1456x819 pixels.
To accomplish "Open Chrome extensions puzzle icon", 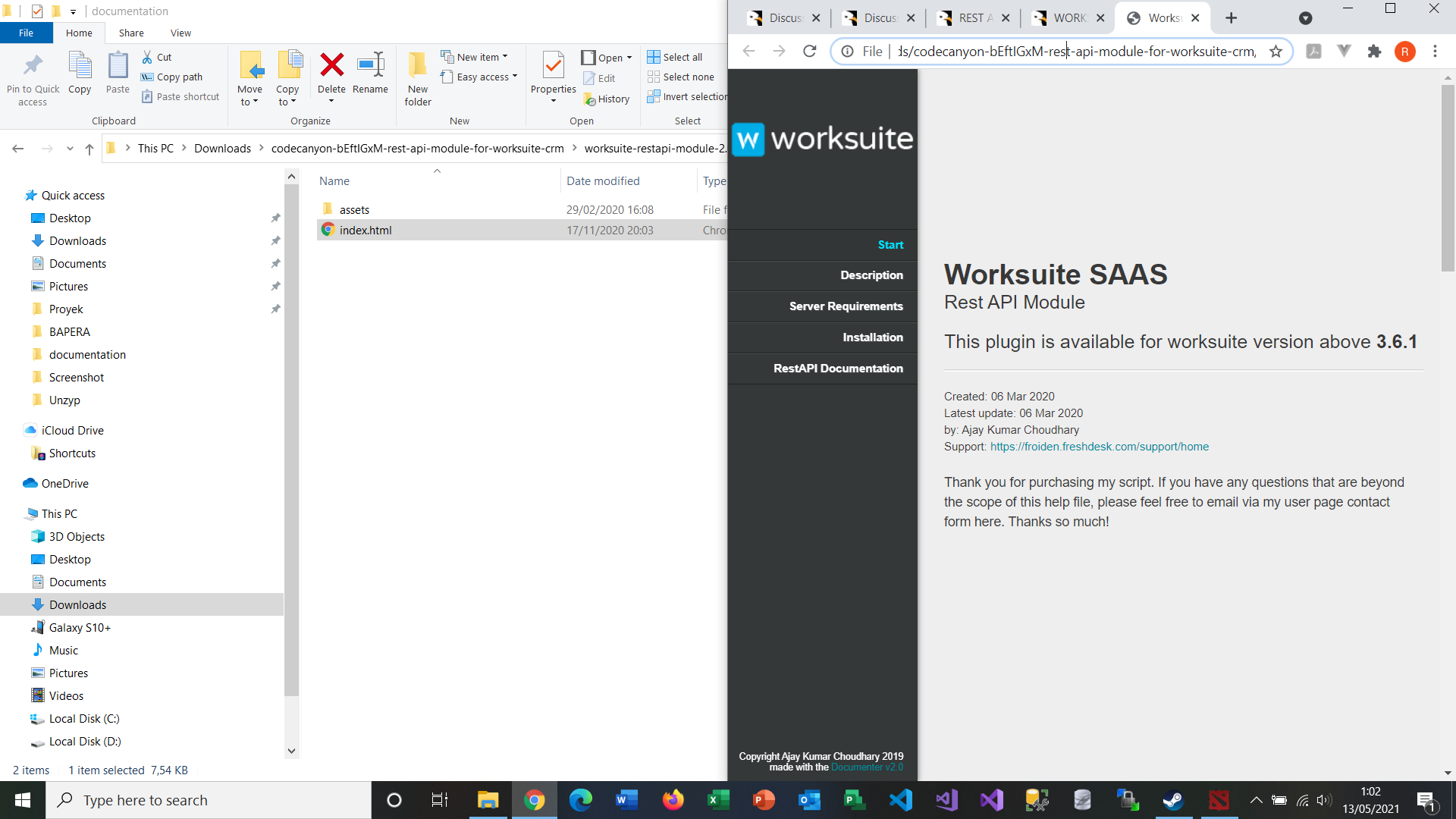I will pyautogui.click(x=1374, y=52).
